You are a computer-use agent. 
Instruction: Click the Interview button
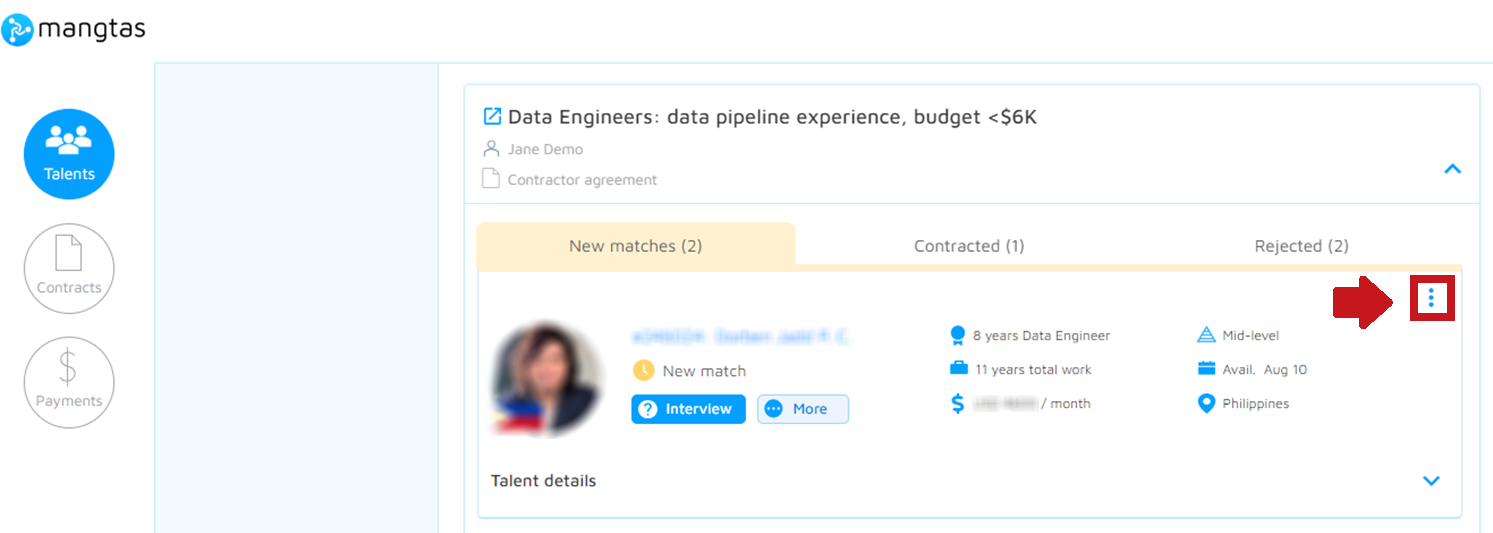[x=688, y=409]
